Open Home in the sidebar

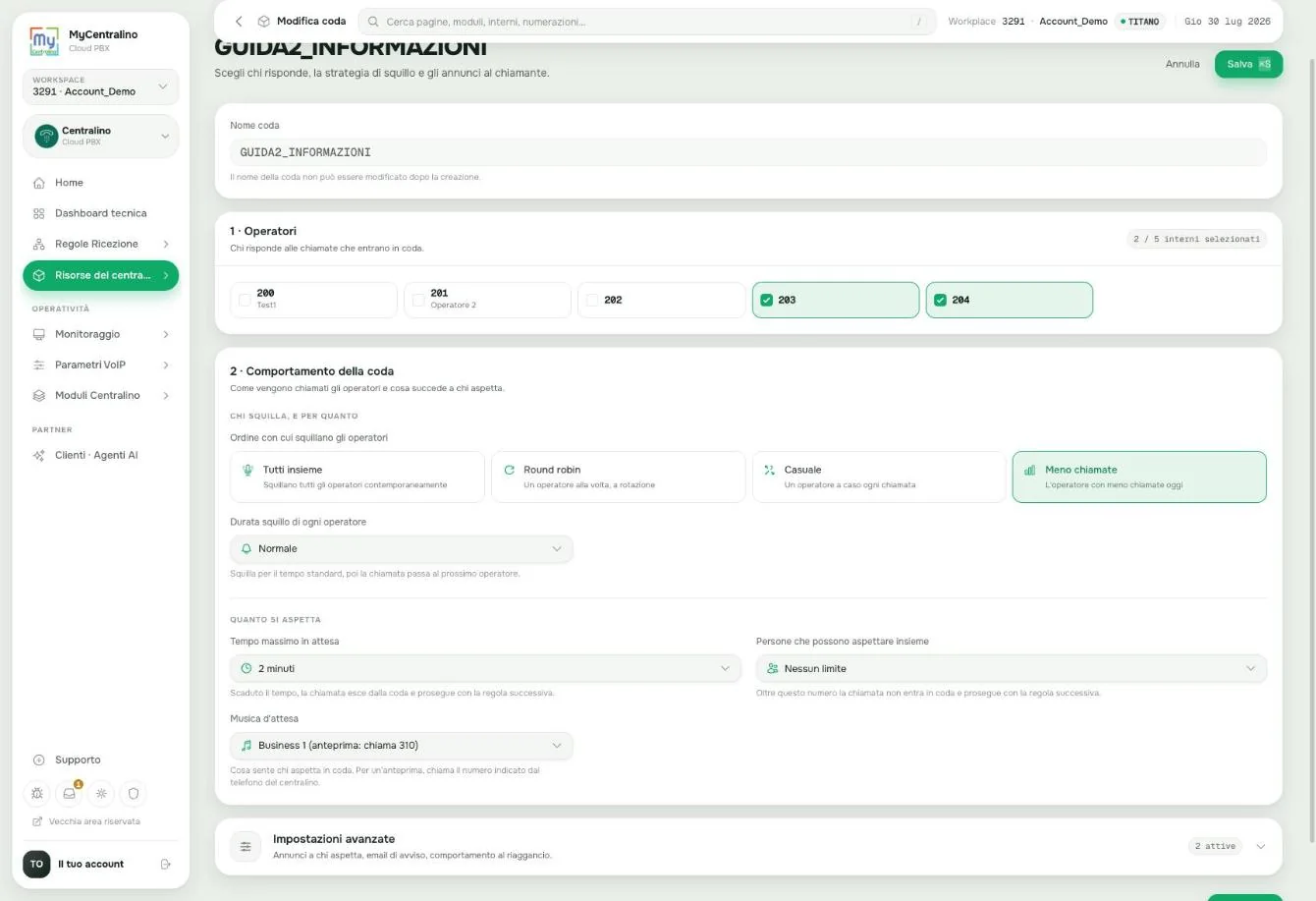point(100,183)
